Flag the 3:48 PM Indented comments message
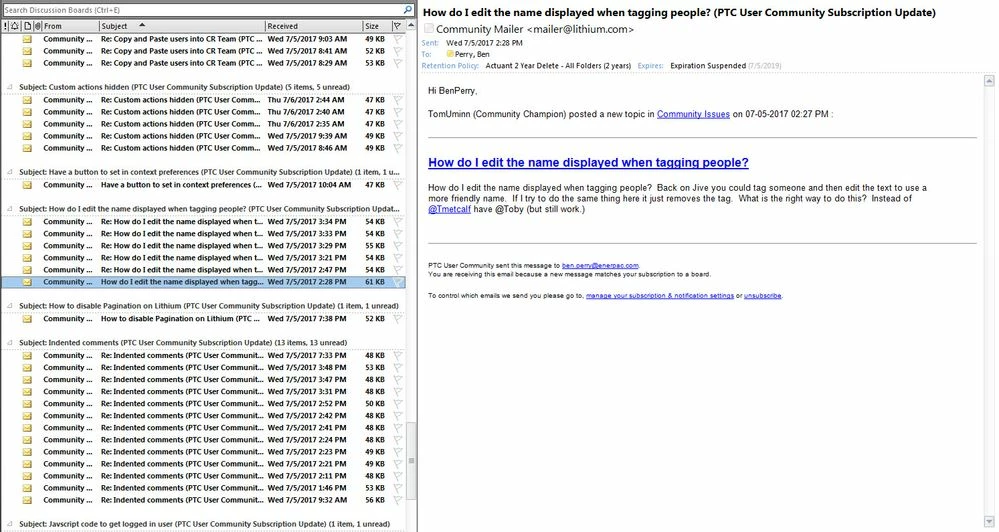The height and width of the screenshot is (532, 999). (x=398, y=368)
